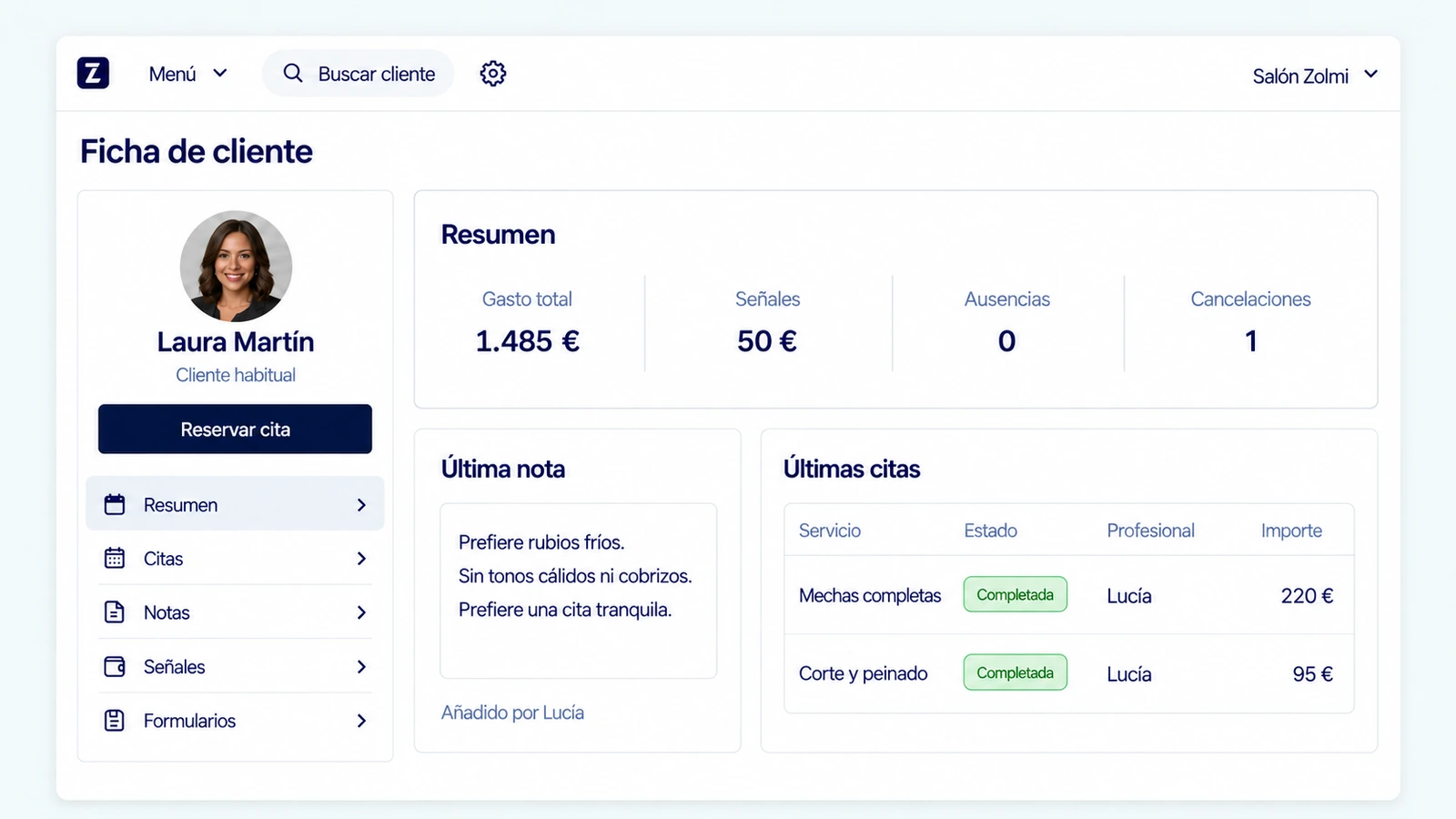The height and width of the screenshot is (819, 1456).
Task: Open the Resumen sidebar section
Action: [x=235, y=503]
